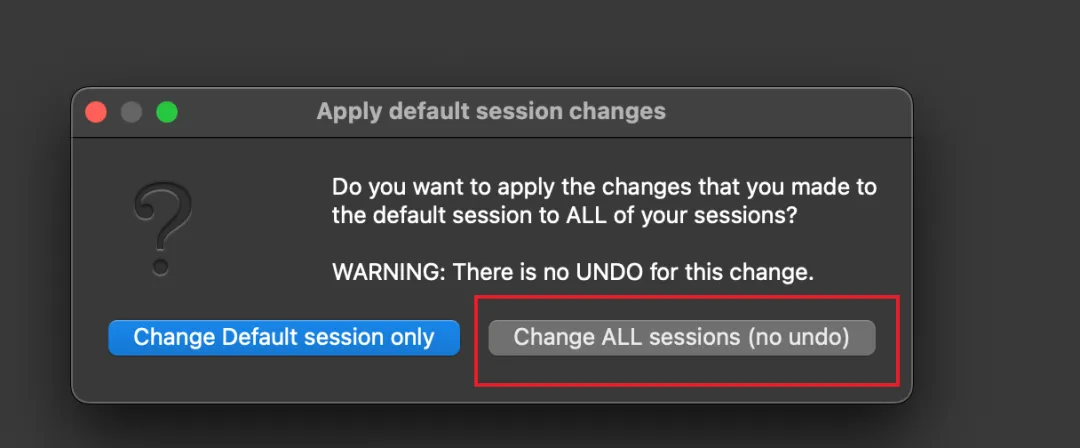
Task: Close the dialog using the red button
Action: click(x=96, y=112)
